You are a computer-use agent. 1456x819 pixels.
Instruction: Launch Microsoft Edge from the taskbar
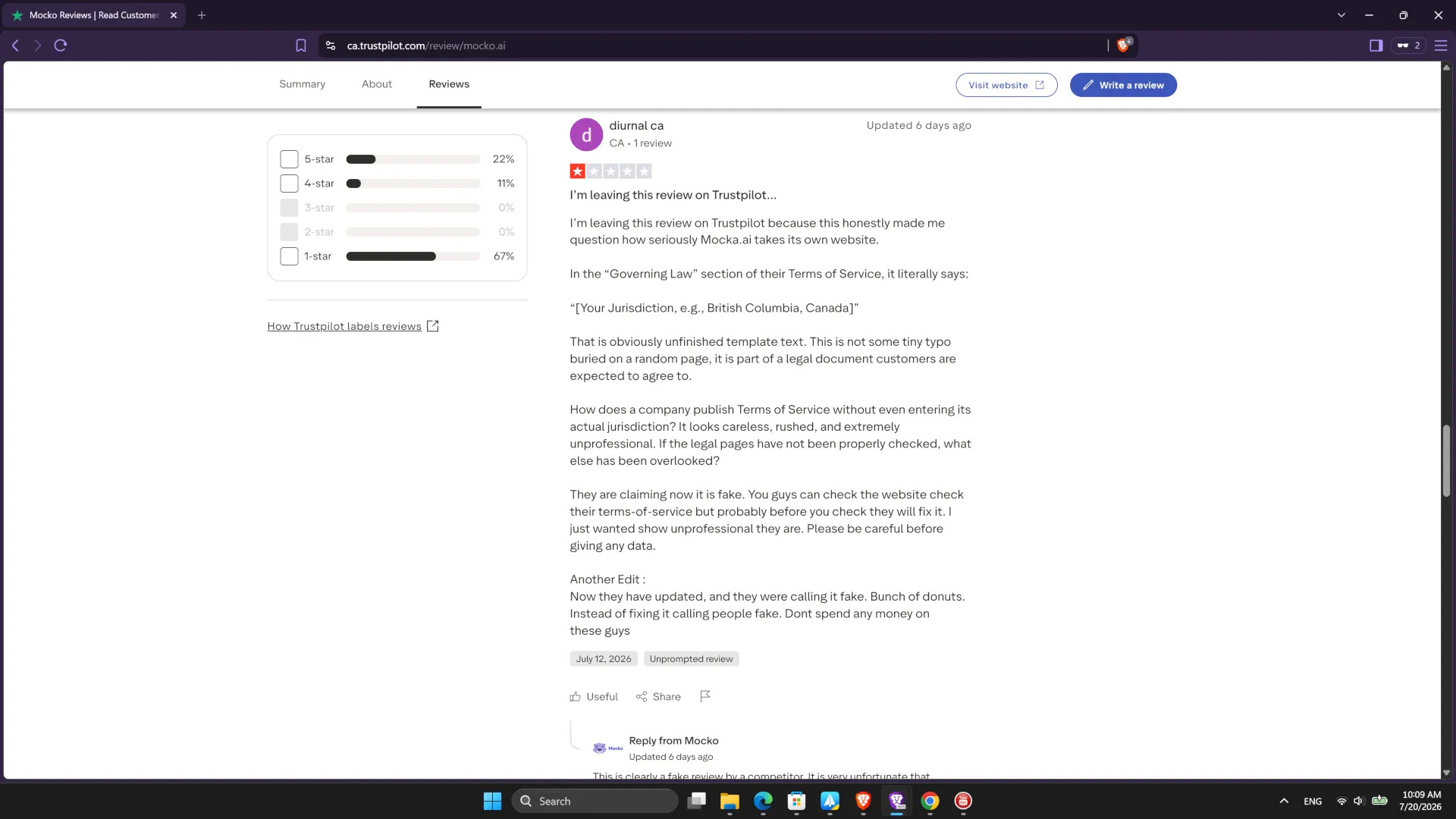point(763,801)
